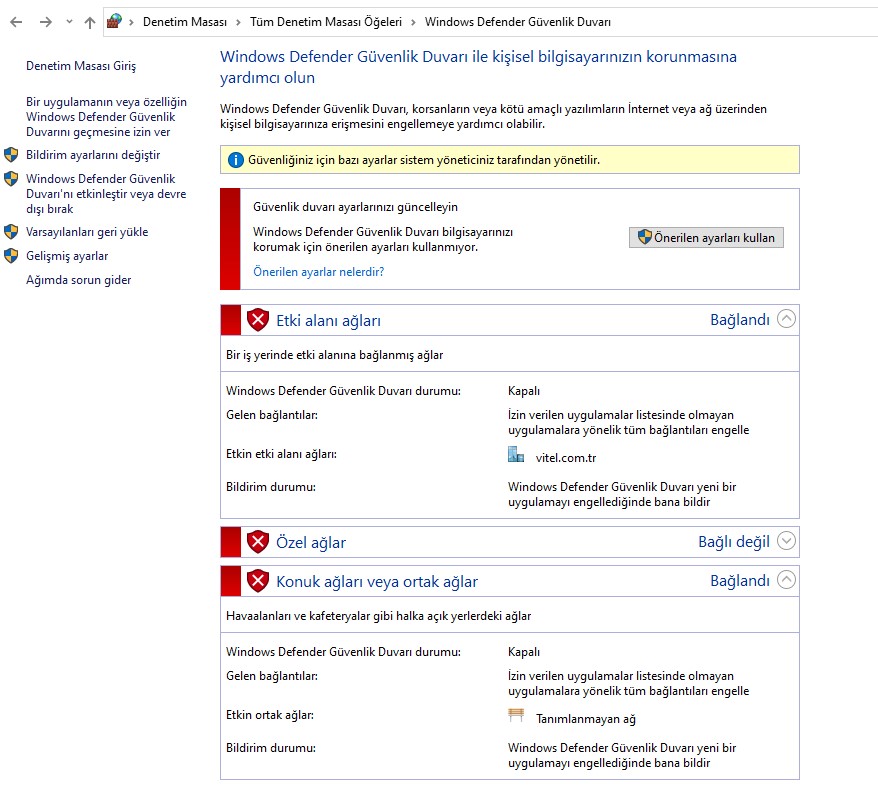This screenshot has height=789, width=878.
Task: Open the chevron after Denetim Masası breadcrumb
Action: pyautogui.click(x=239, y=22)
